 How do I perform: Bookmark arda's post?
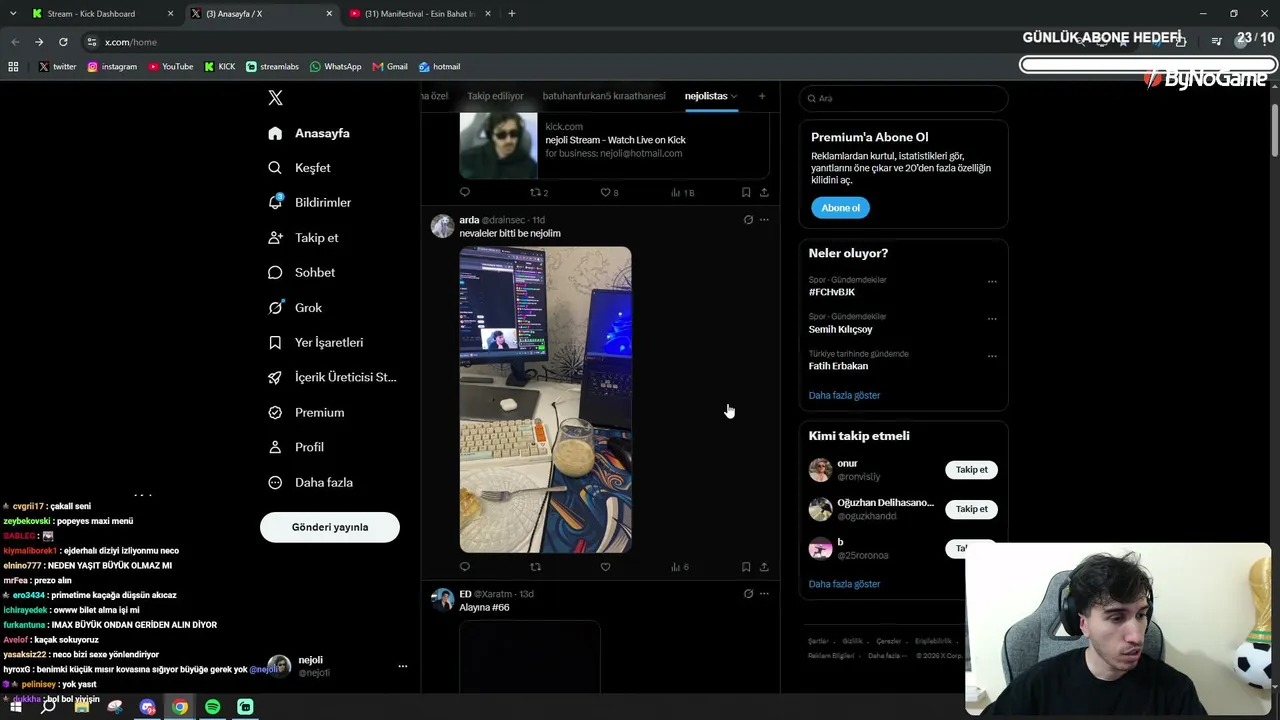coord(746,567)
